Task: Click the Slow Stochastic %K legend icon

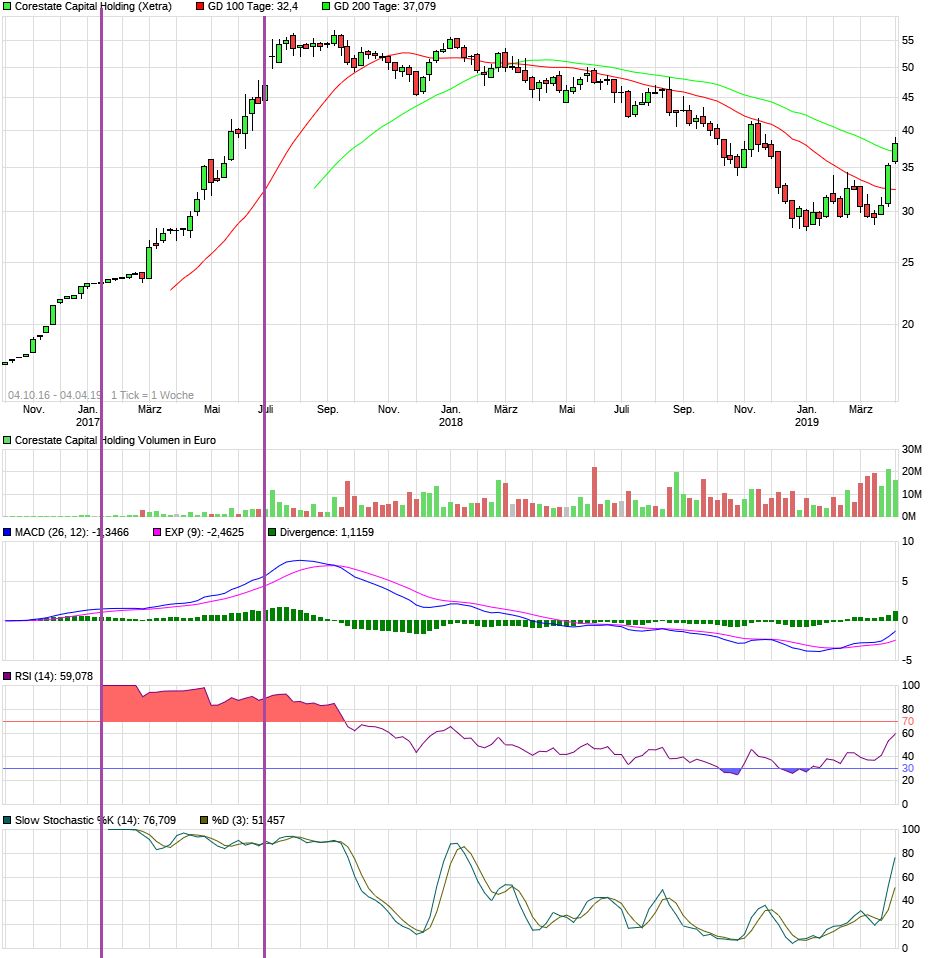Action: pyautogui.click(x=7, y=818)
